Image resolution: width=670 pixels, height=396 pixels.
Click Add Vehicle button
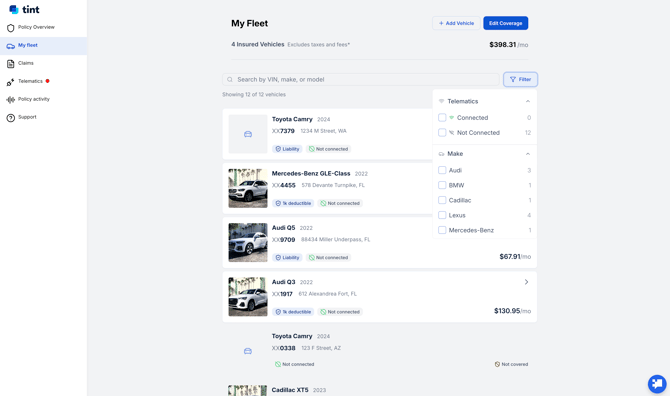[456, 23]
